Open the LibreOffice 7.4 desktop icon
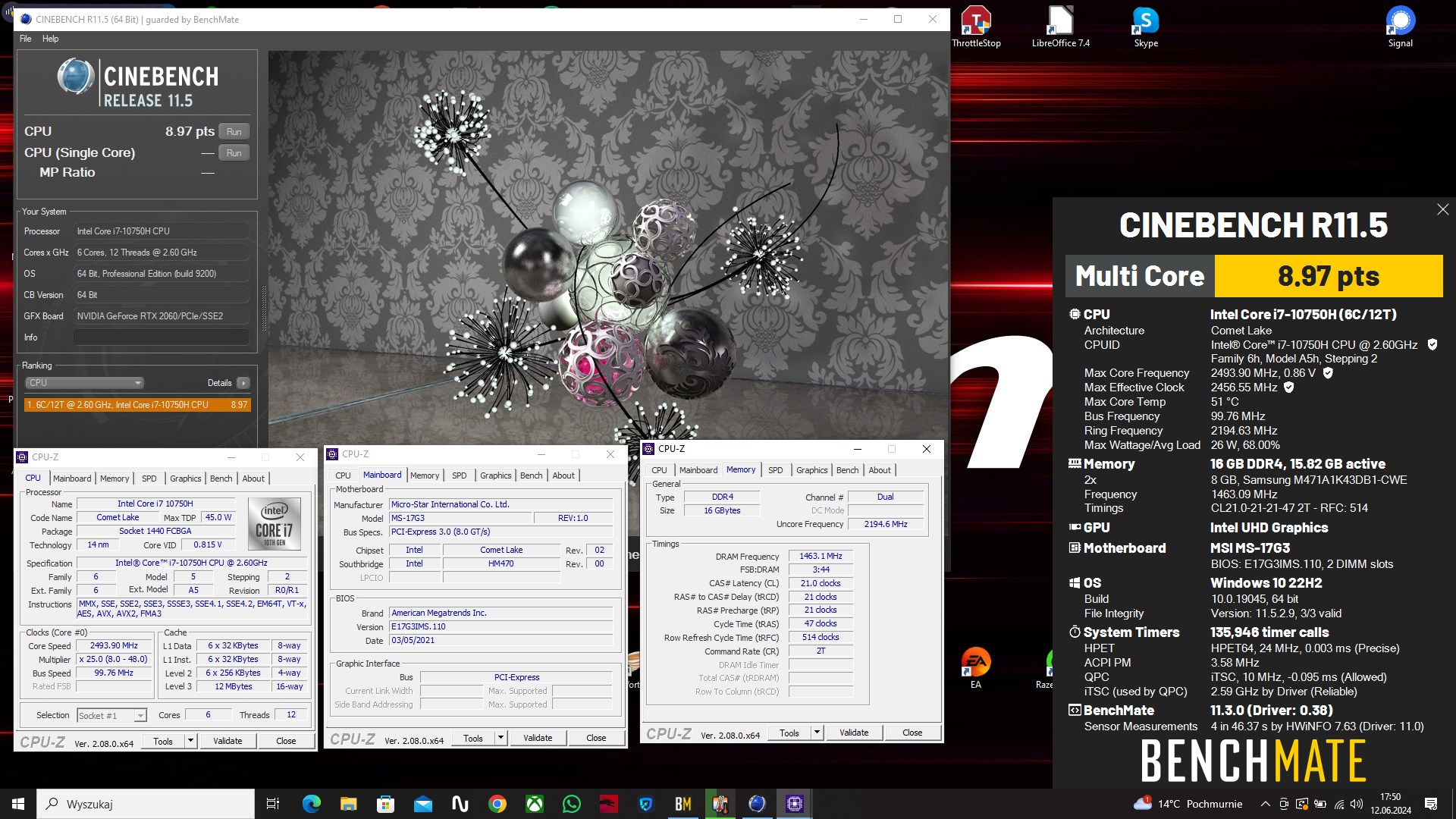The width and height of the screenshot is (1456, 819). pos(1060,27)
